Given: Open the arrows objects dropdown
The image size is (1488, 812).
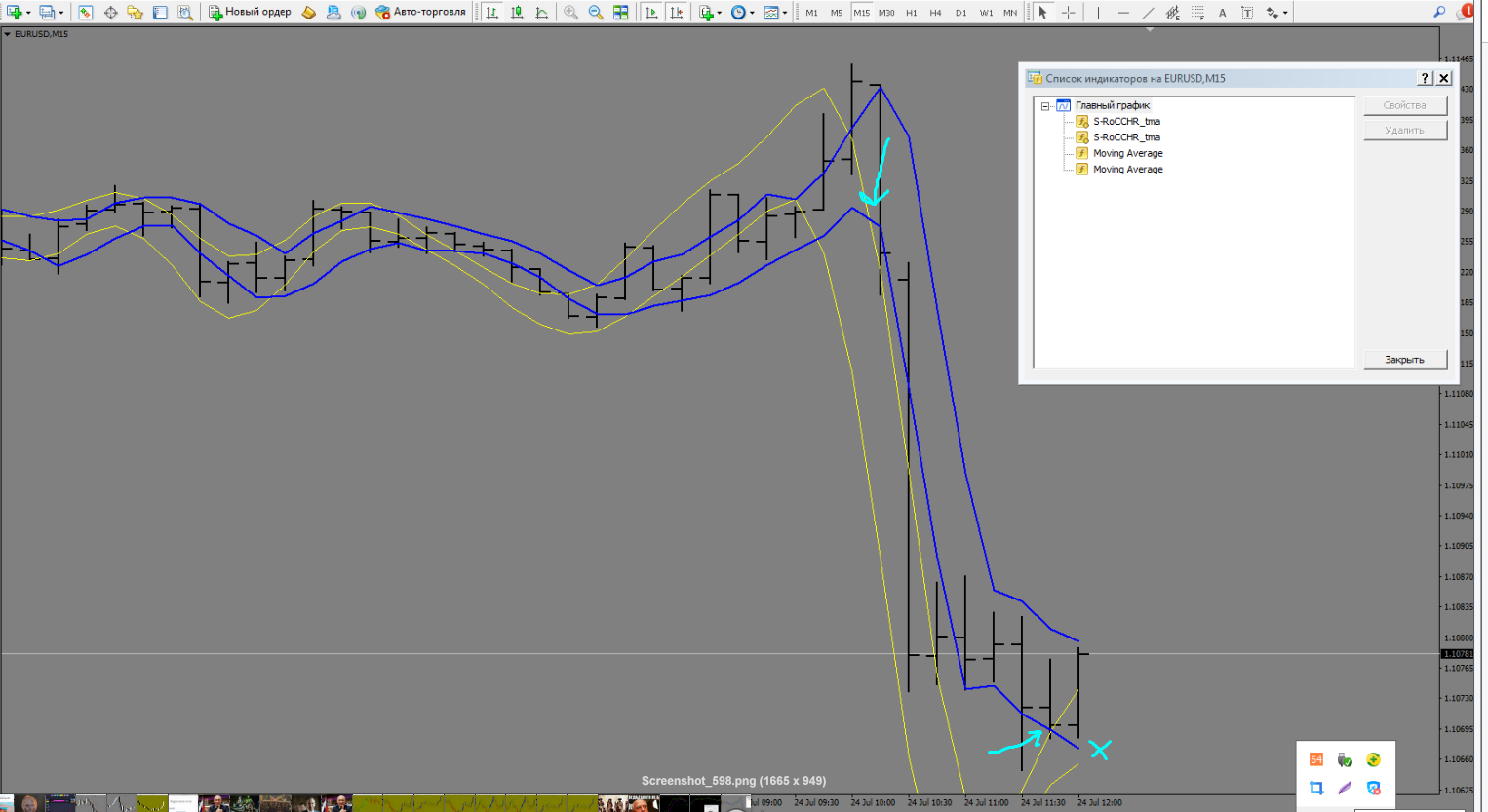Looking at the screenshot, I should pyautogui.click(x=1285, y=13).
